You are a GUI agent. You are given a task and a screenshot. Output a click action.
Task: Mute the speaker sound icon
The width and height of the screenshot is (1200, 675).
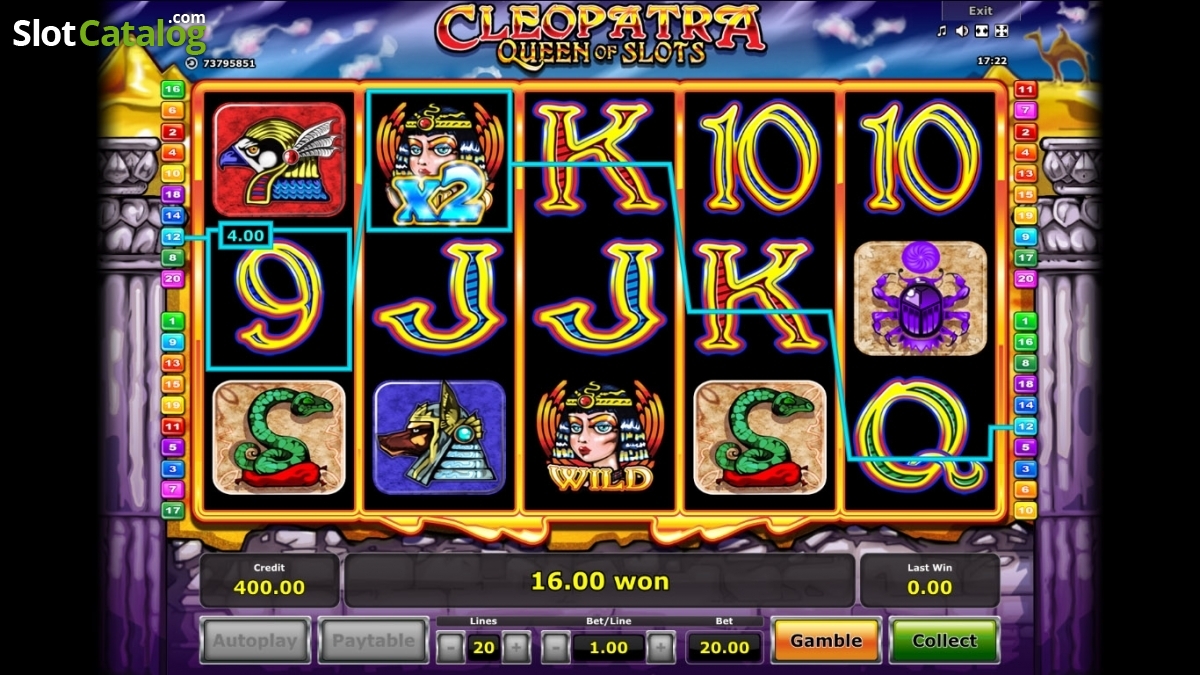(x=961, y=31)
